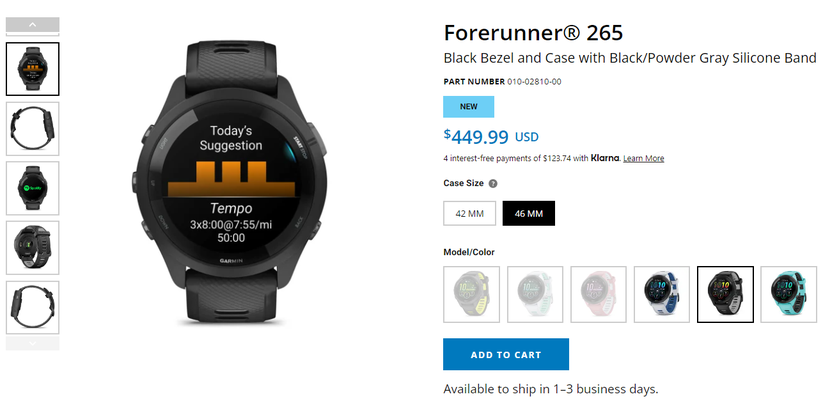The width and height of the screenshot is (839, 408).
Task: Choose the pink watch color option
Action: tap(598, 295)
